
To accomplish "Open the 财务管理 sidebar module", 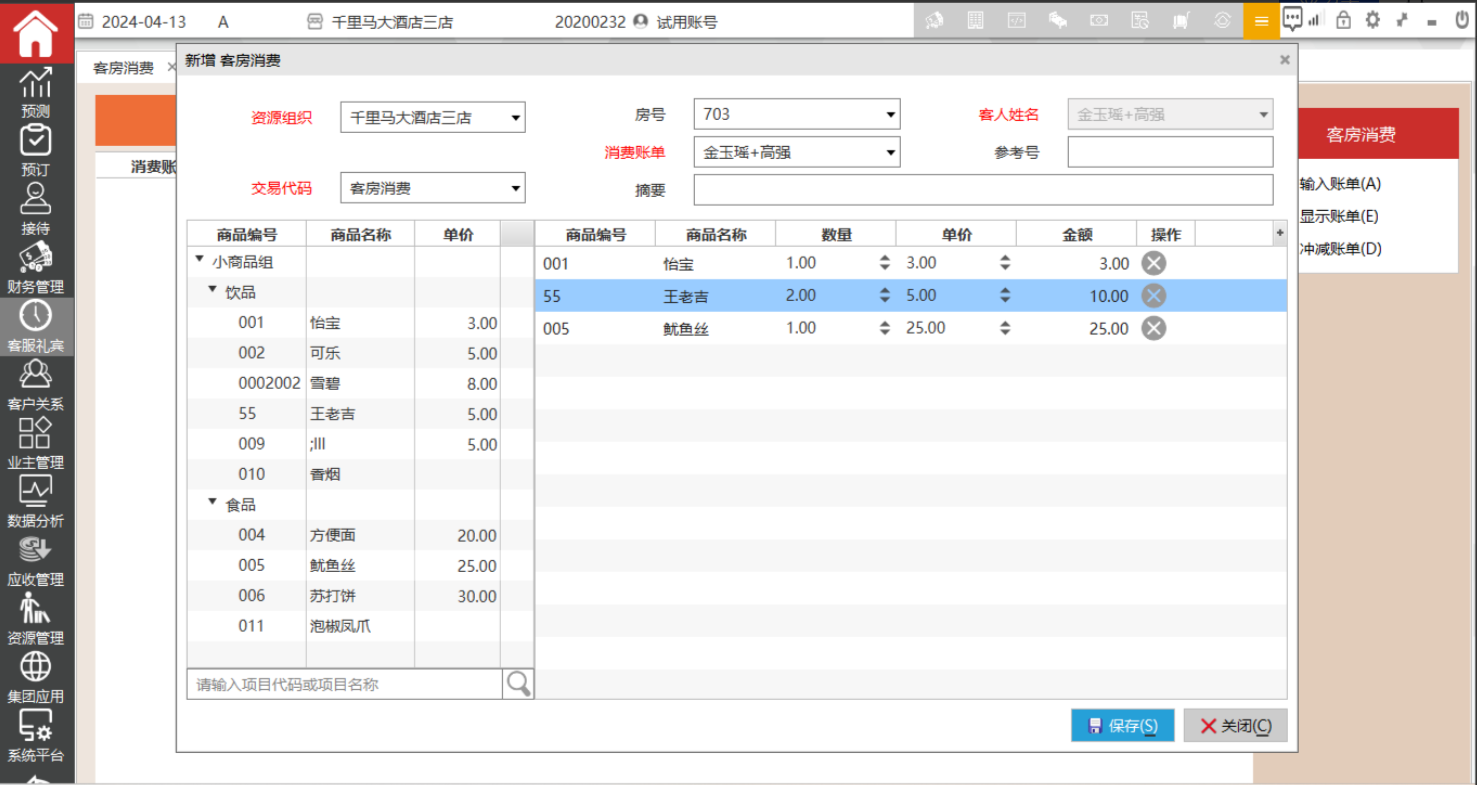I will coord(36,268).
